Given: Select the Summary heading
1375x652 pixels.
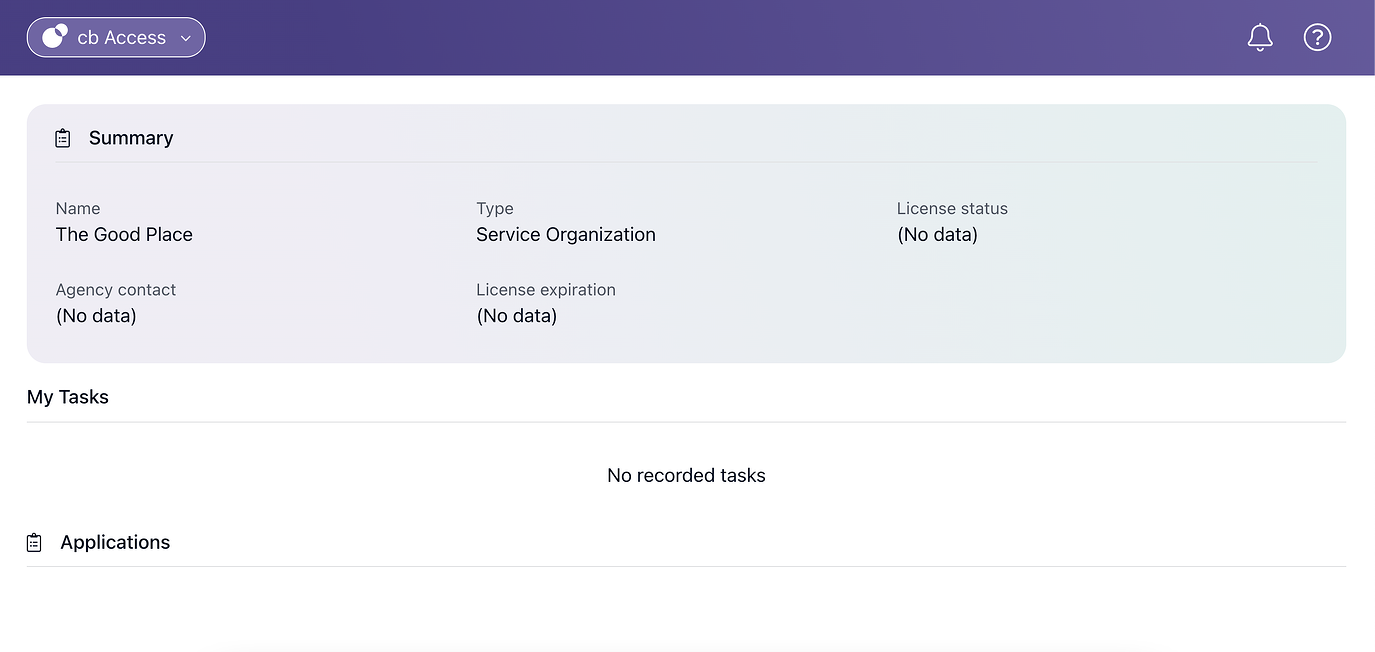Looking at the screenshot, I should pos(131,138).
